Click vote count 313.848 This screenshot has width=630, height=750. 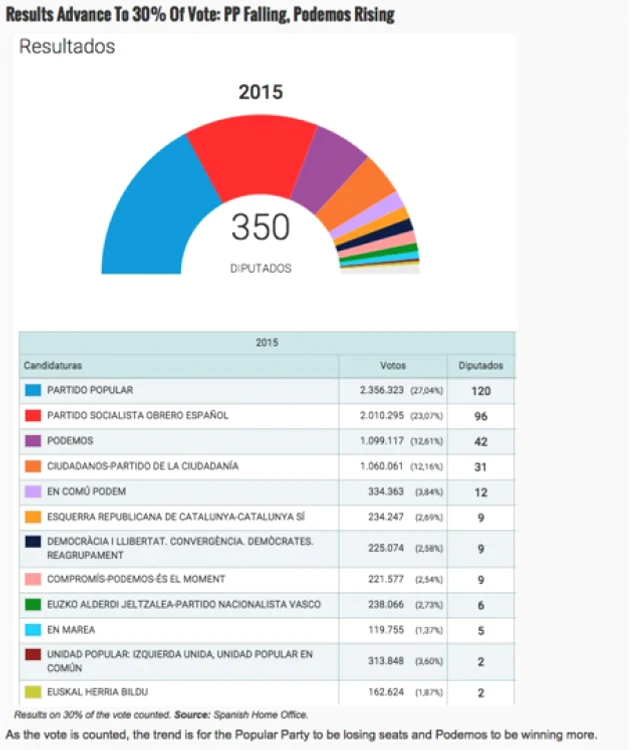pos(386,661)
